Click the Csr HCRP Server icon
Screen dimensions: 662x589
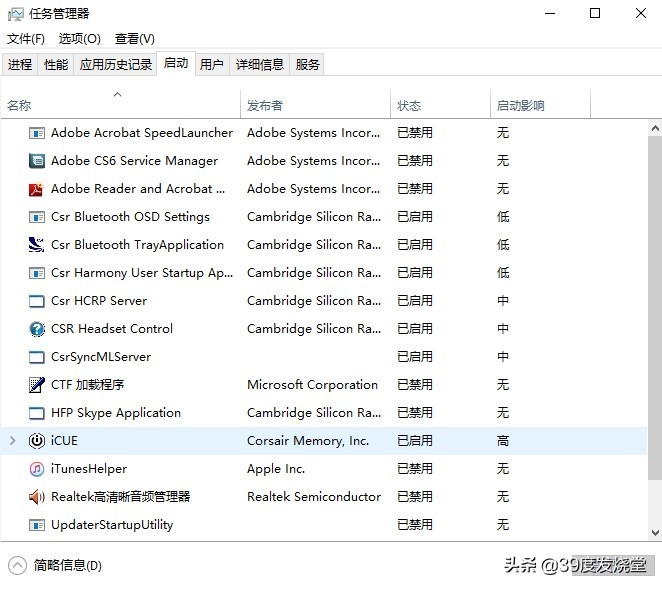click(x=37, y=301)
